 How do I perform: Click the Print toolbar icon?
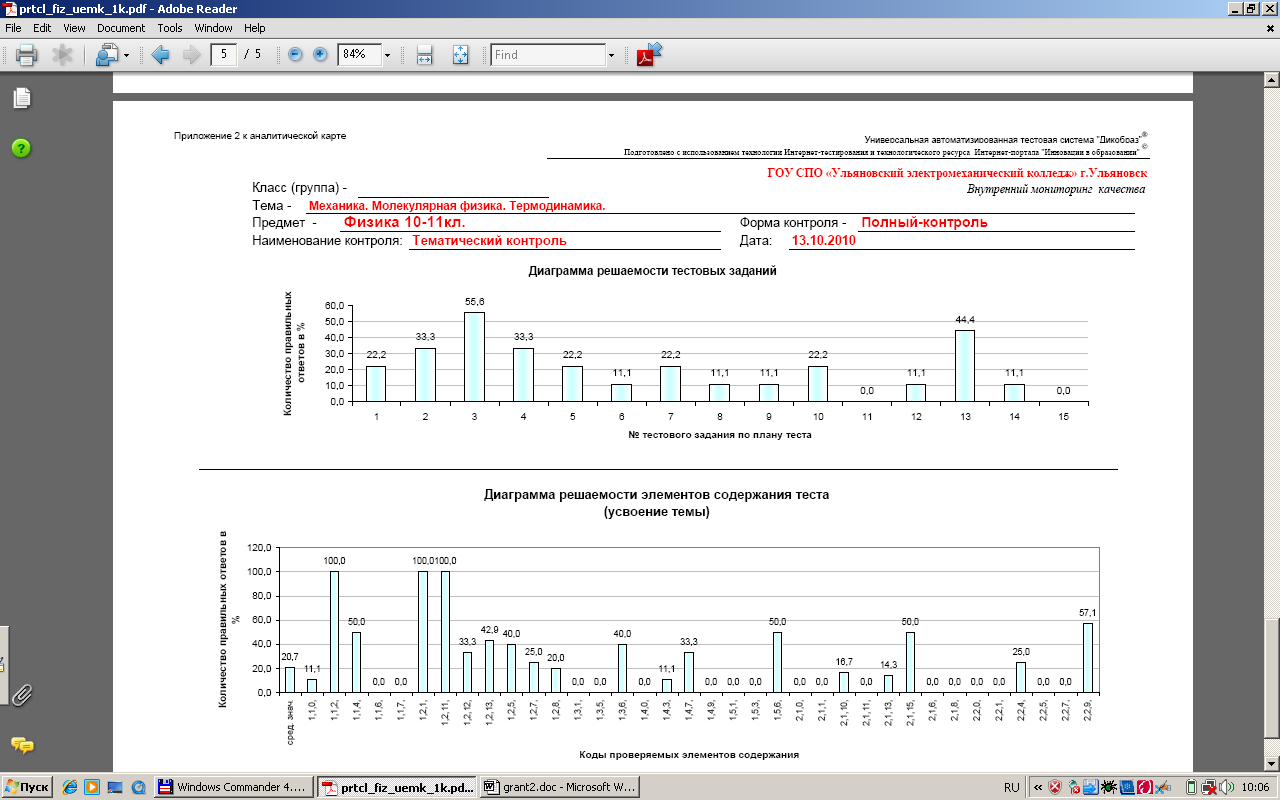point(25,55)
